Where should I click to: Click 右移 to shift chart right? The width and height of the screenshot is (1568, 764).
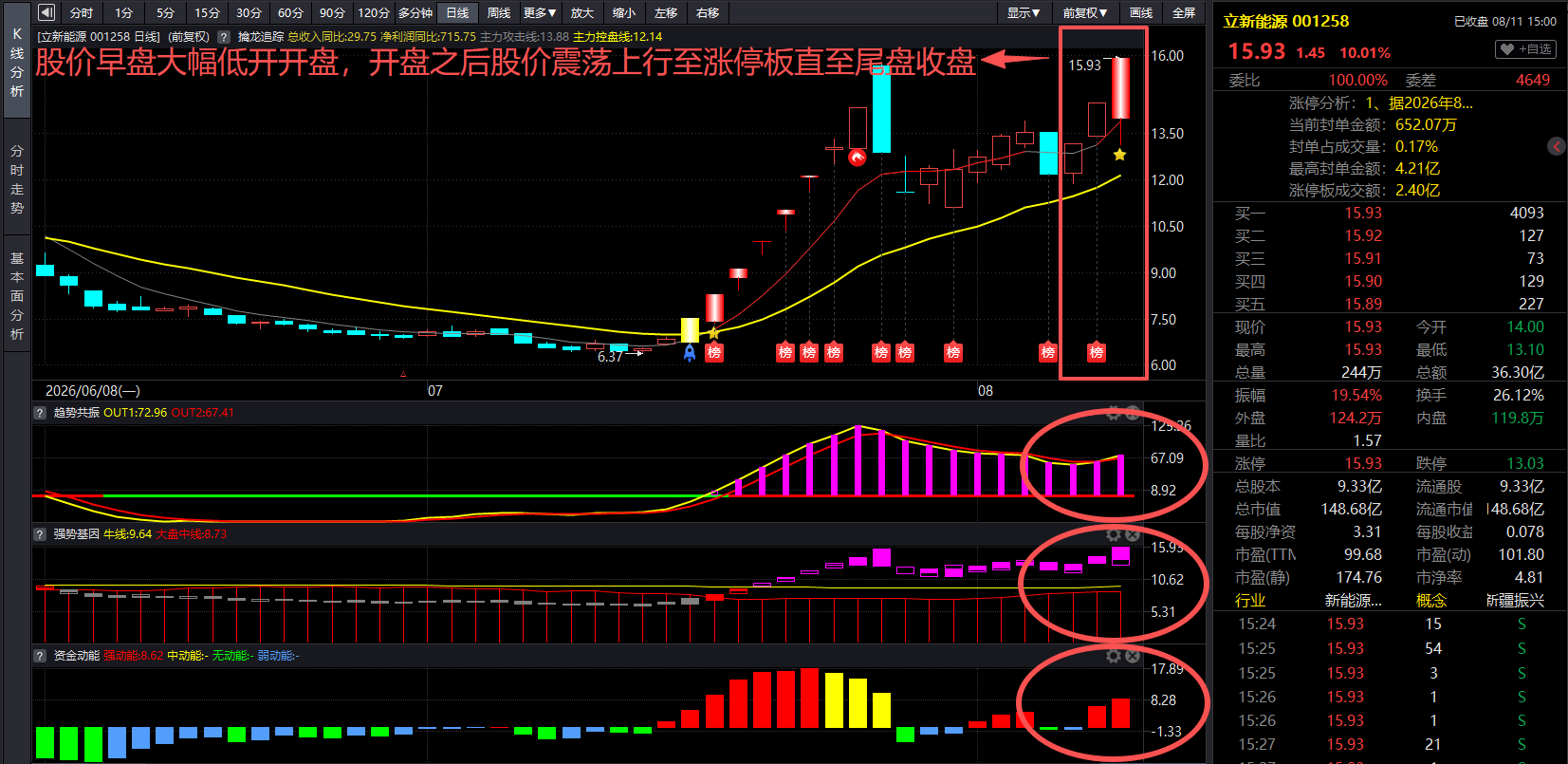pos(708,12)
